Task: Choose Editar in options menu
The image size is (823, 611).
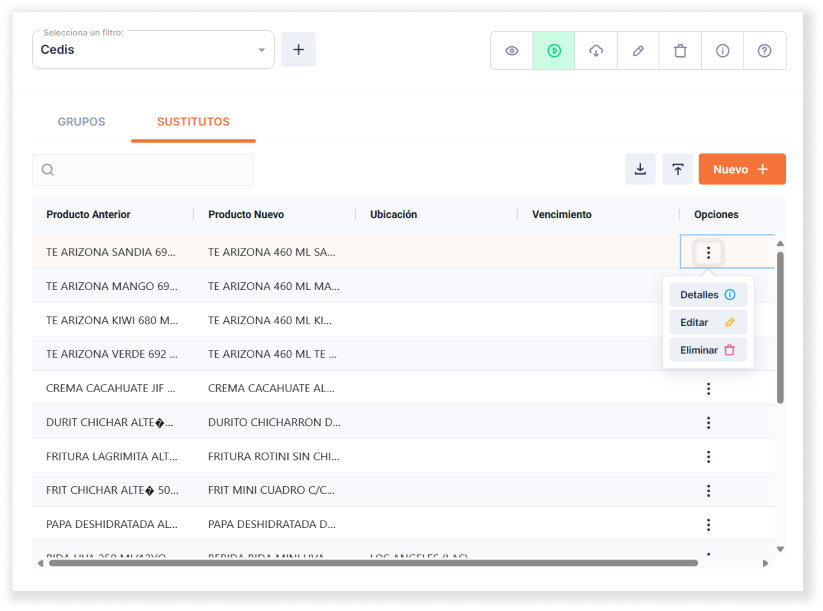Action: click(708, 322)
